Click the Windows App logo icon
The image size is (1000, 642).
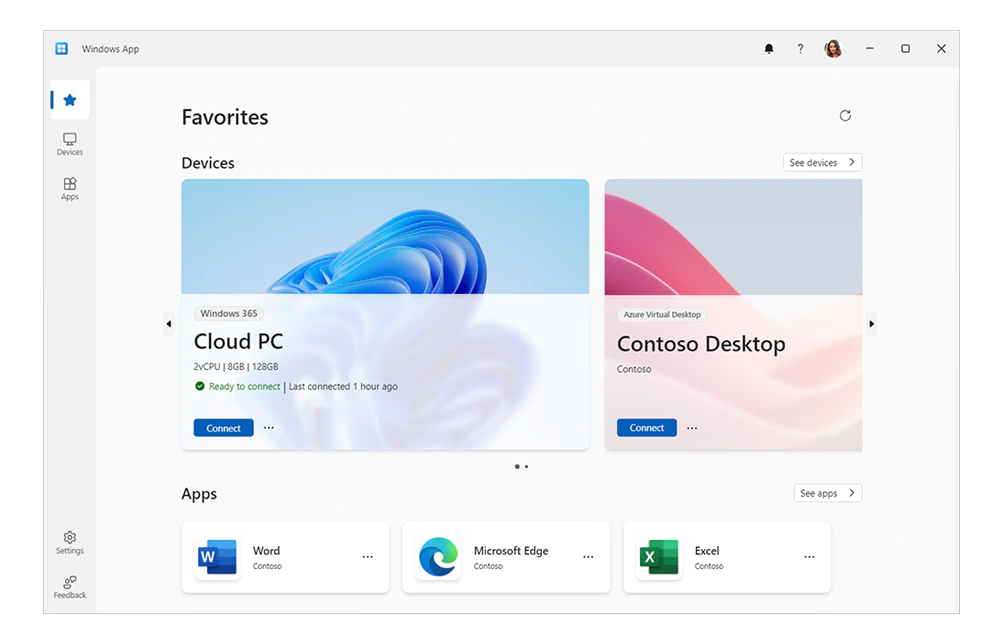tap(62, 48)
